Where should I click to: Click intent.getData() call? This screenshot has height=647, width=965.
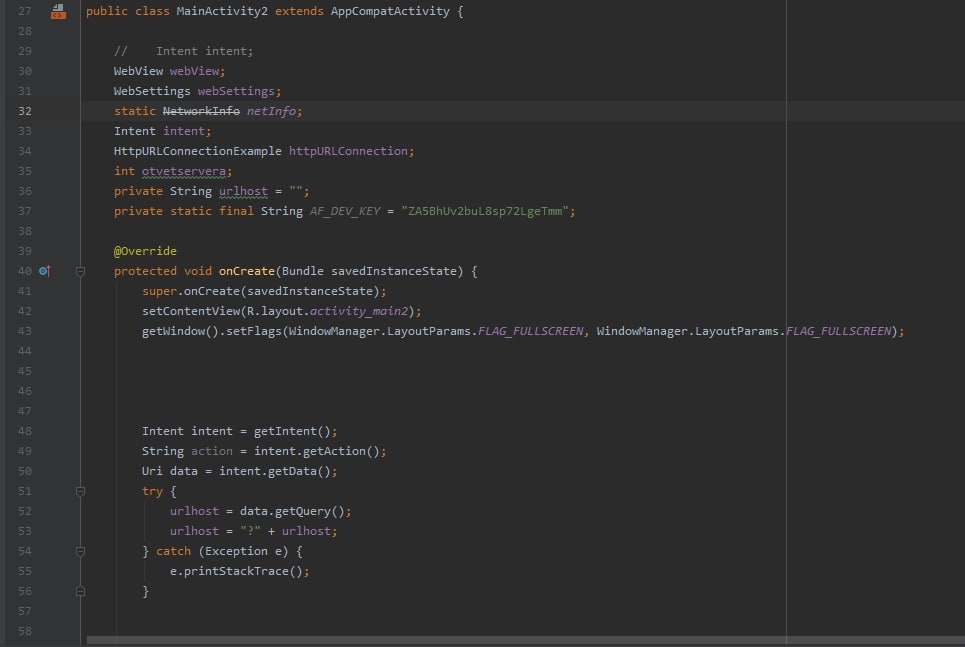click(275, 471)
